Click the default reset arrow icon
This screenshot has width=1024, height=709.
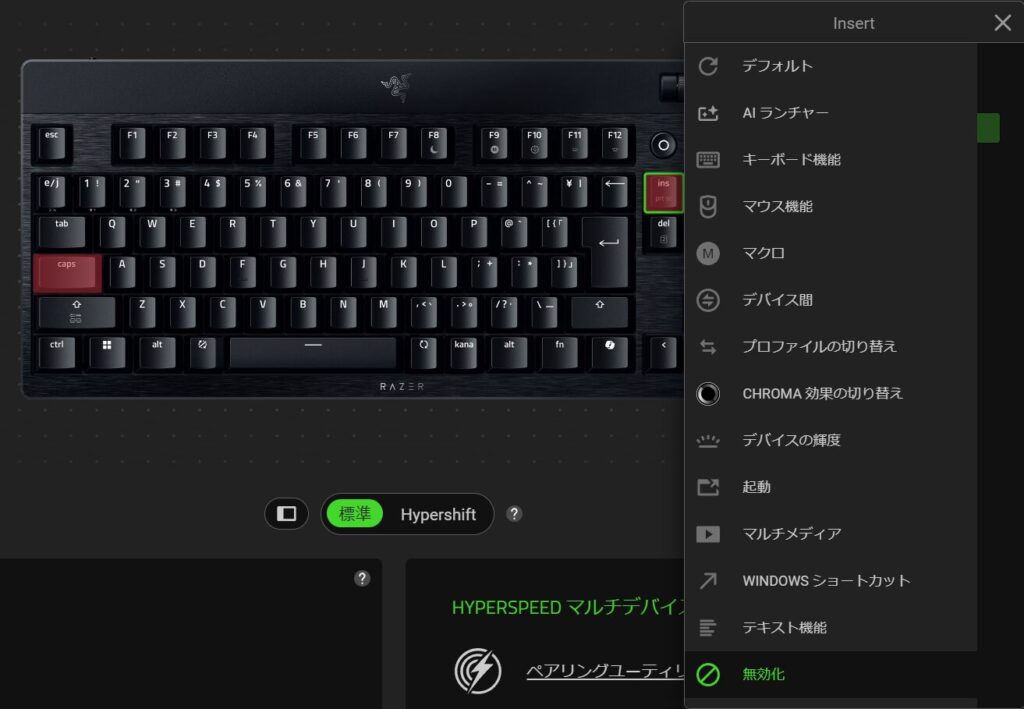click(708, 66)
